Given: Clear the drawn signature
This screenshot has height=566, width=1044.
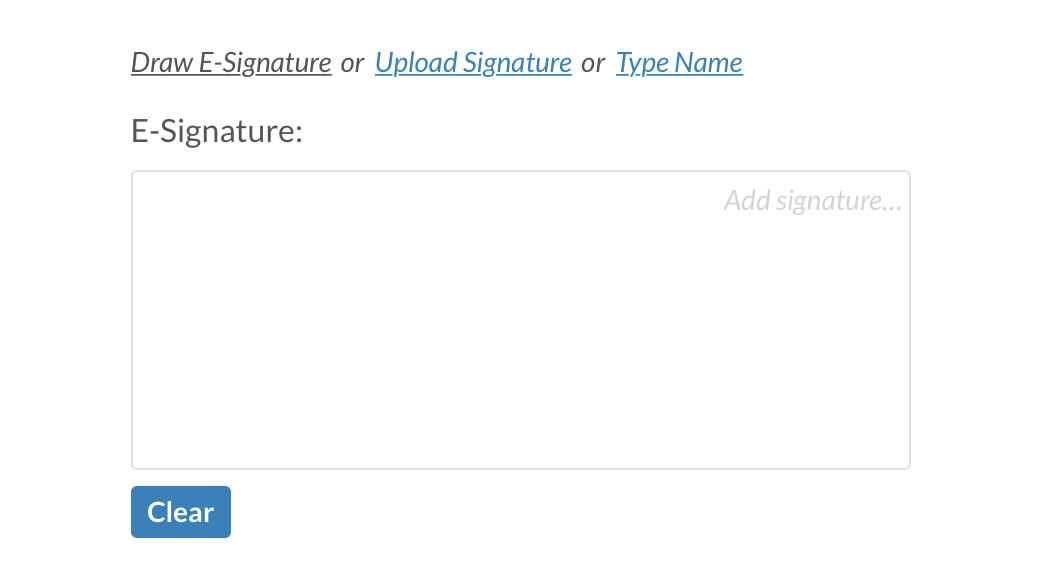Looking at the screenshot, I should pyautogui.click(x=181, y=512).
